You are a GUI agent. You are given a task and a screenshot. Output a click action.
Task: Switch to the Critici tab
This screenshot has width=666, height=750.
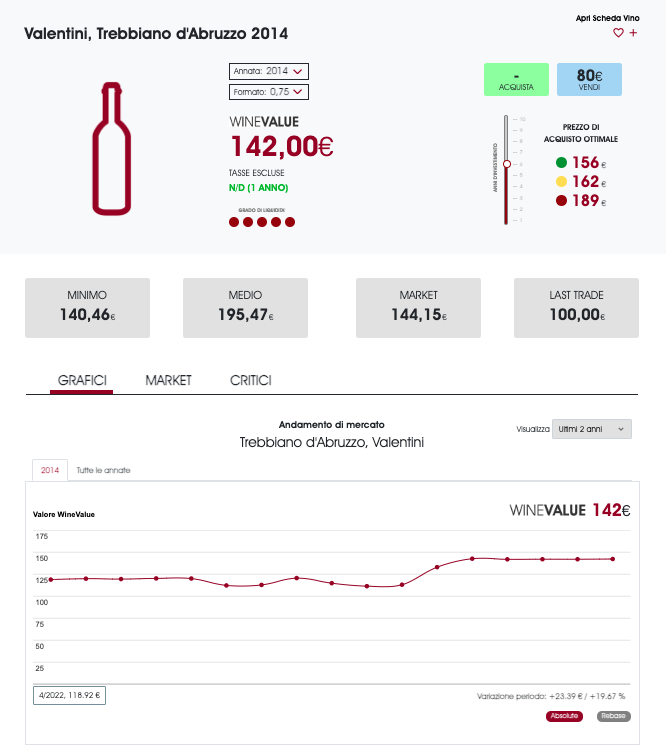251,381
